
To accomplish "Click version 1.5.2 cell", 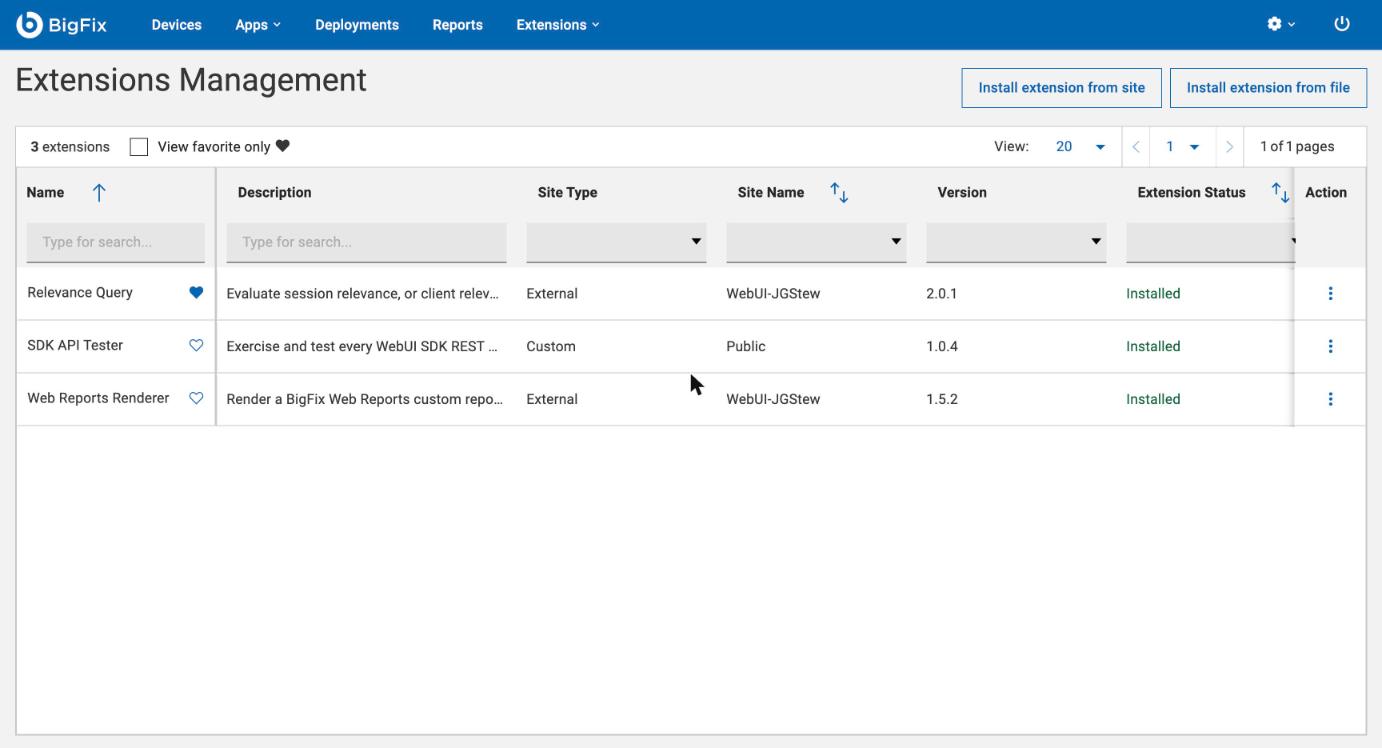I will click(942, 399).
